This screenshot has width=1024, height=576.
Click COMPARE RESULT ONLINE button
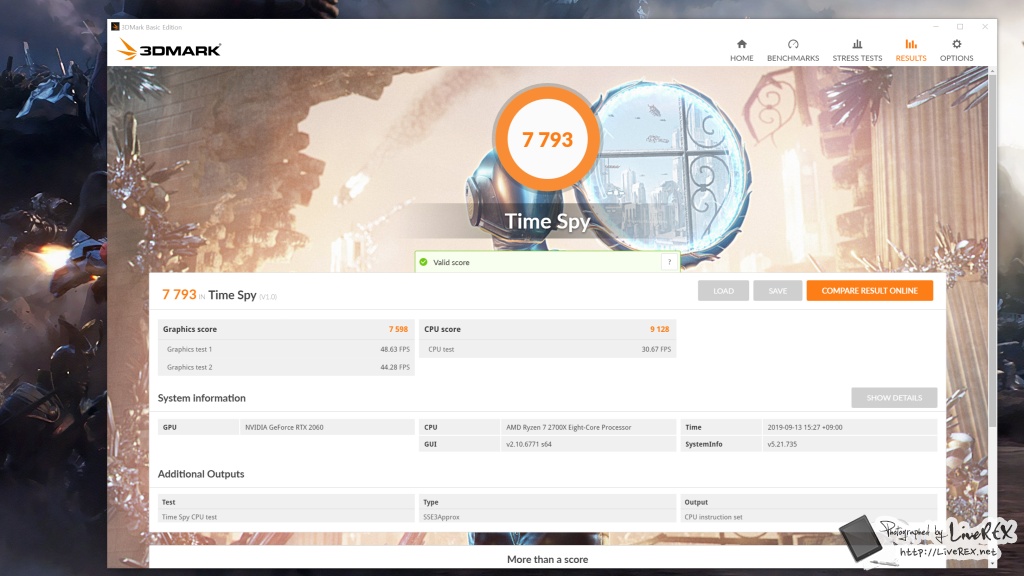[x=869, y=291]
